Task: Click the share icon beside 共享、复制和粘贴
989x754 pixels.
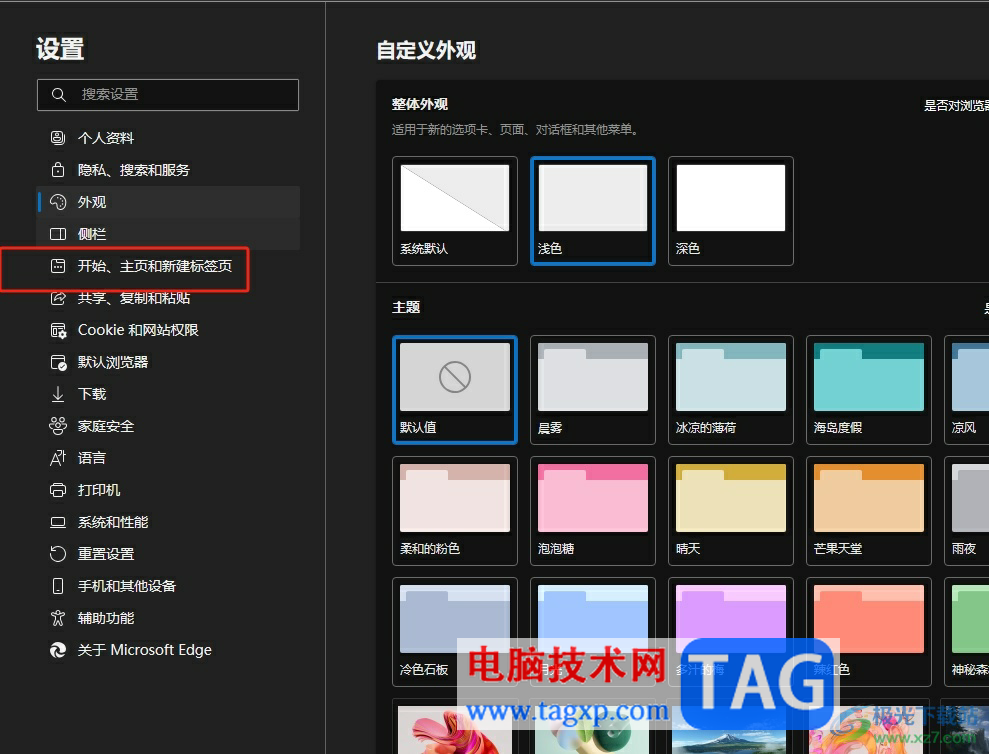Action: [57, 298]
